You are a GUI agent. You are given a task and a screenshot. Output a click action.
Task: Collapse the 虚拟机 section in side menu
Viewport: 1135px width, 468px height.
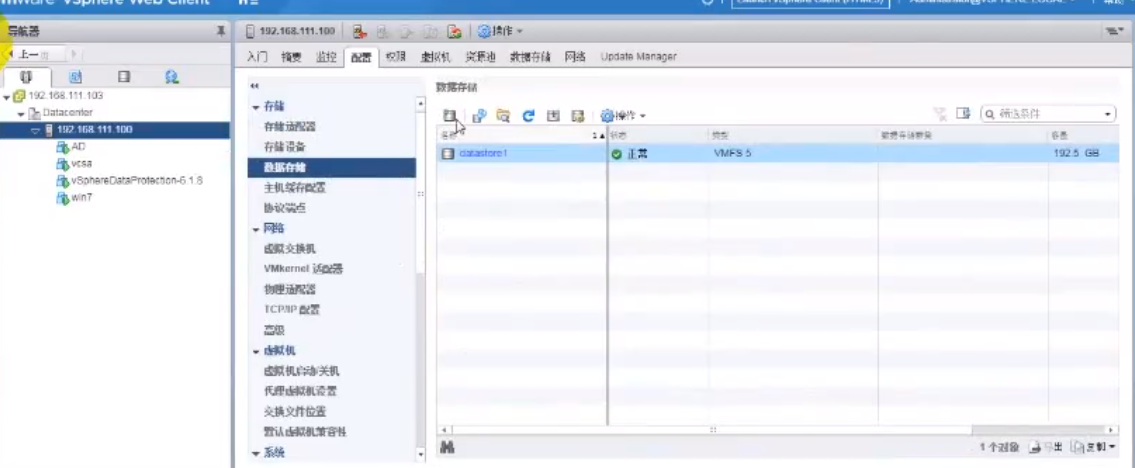256,352
